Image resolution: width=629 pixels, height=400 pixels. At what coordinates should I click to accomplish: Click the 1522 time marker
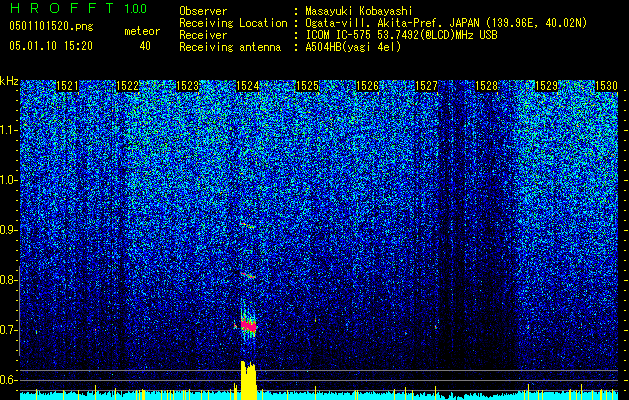127,86
